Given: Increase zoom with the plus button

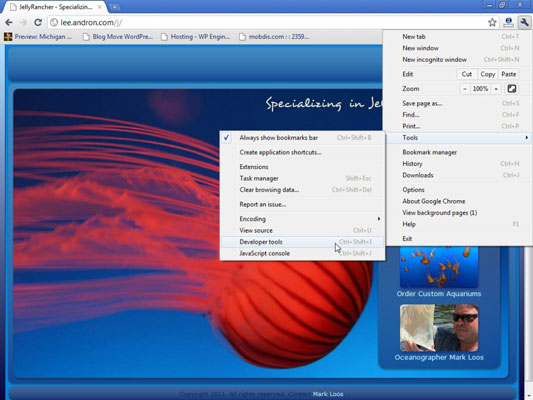Looking at the screenshot, I should (x=496, y=89).
